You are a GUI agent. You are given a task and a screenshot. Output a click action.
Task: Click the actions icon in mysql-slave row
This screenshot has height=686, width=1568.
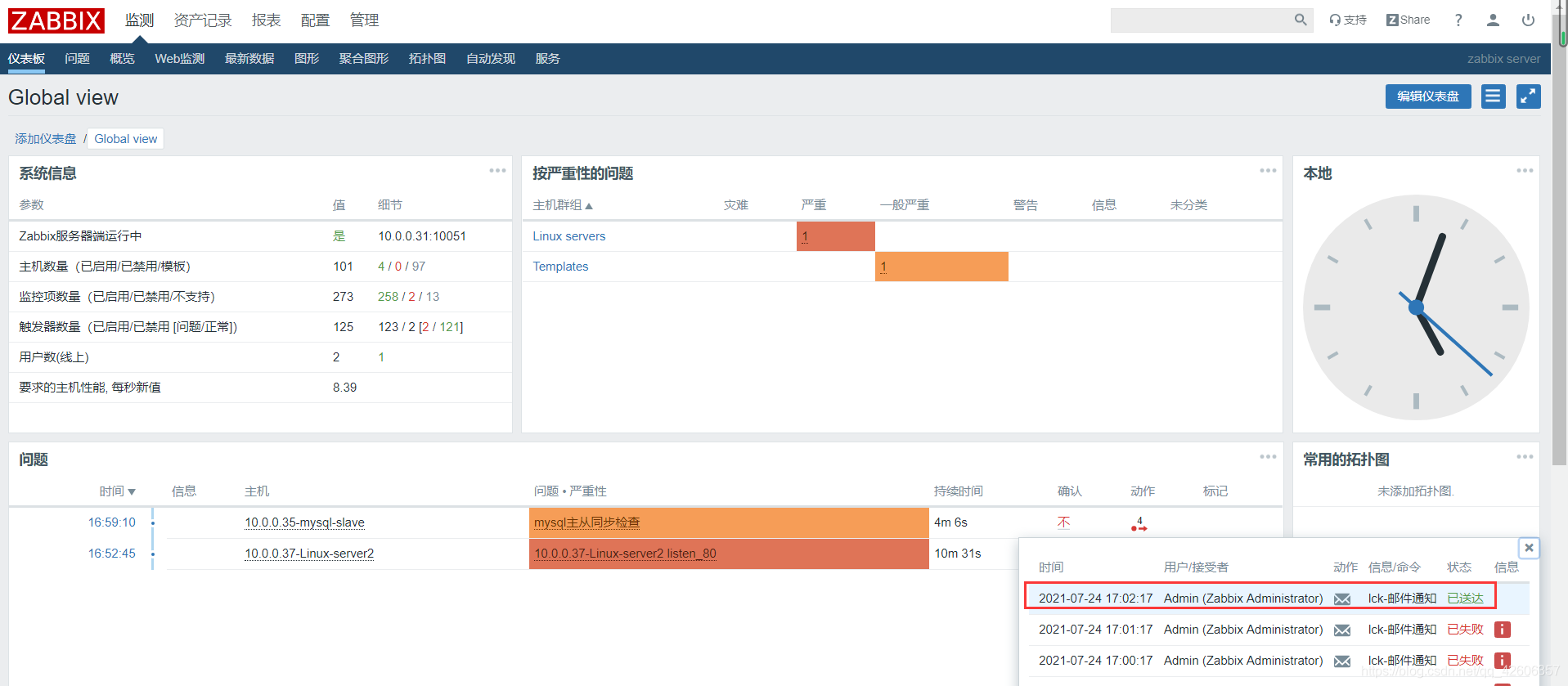click(1139, 524)
